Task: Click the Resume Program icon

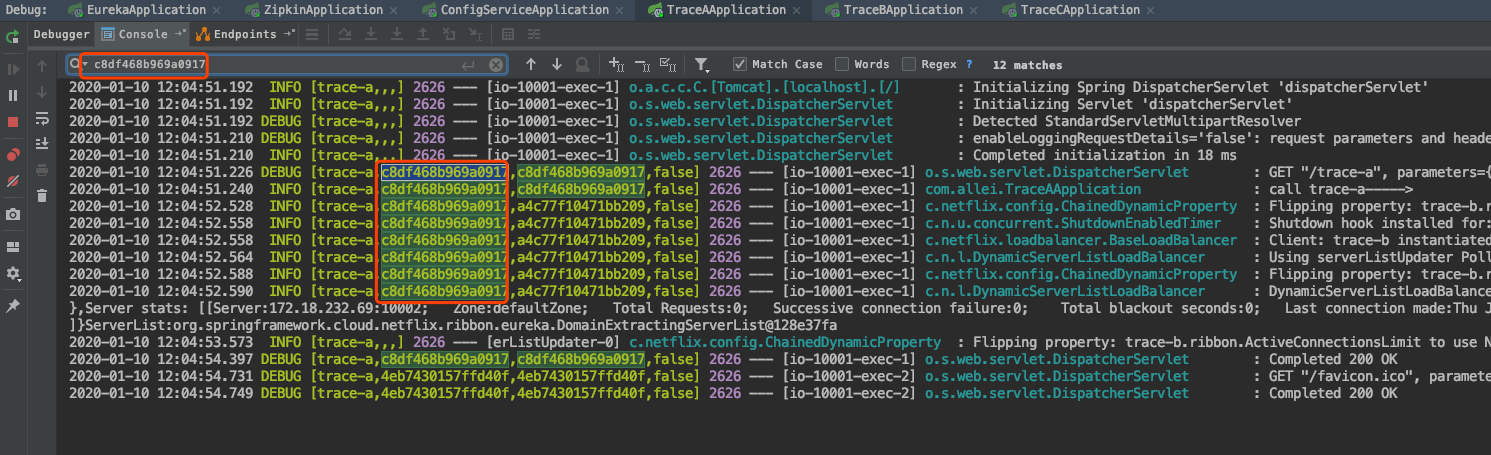Action: point(13,69)
